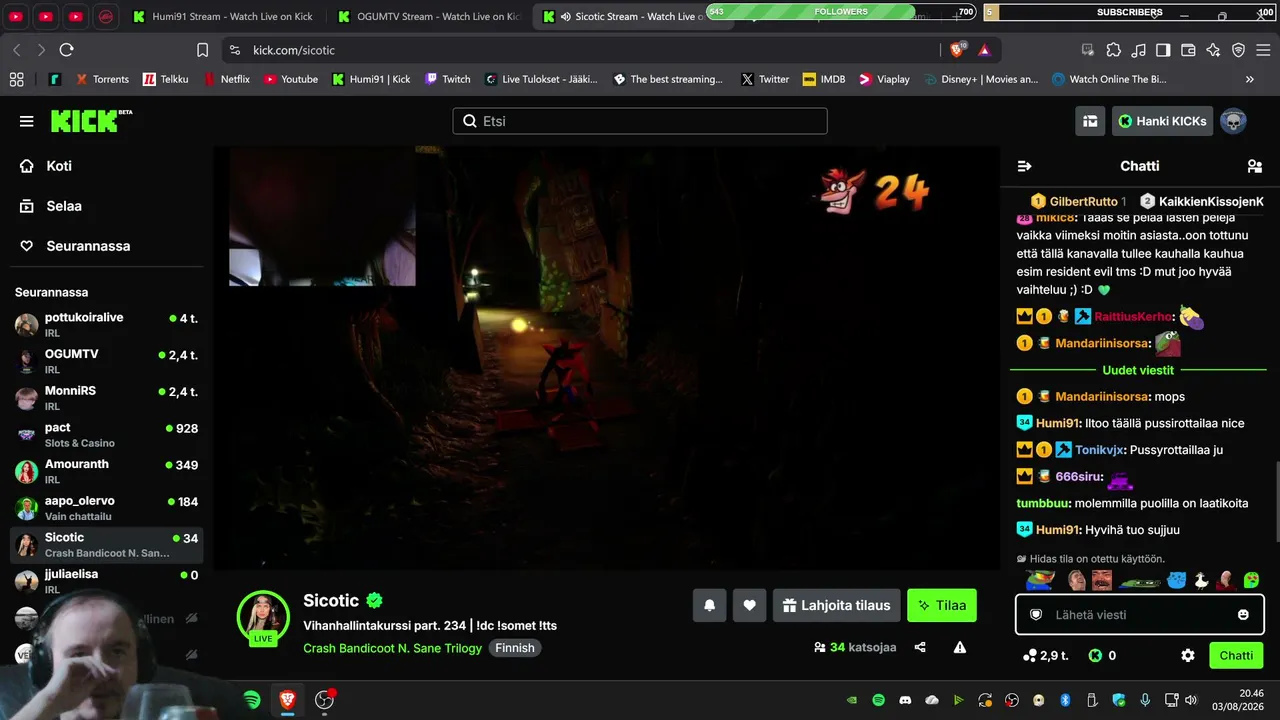Mute the Sicotic tab audio icon
Screen dimensions: 1280x720
click(566, 17)
